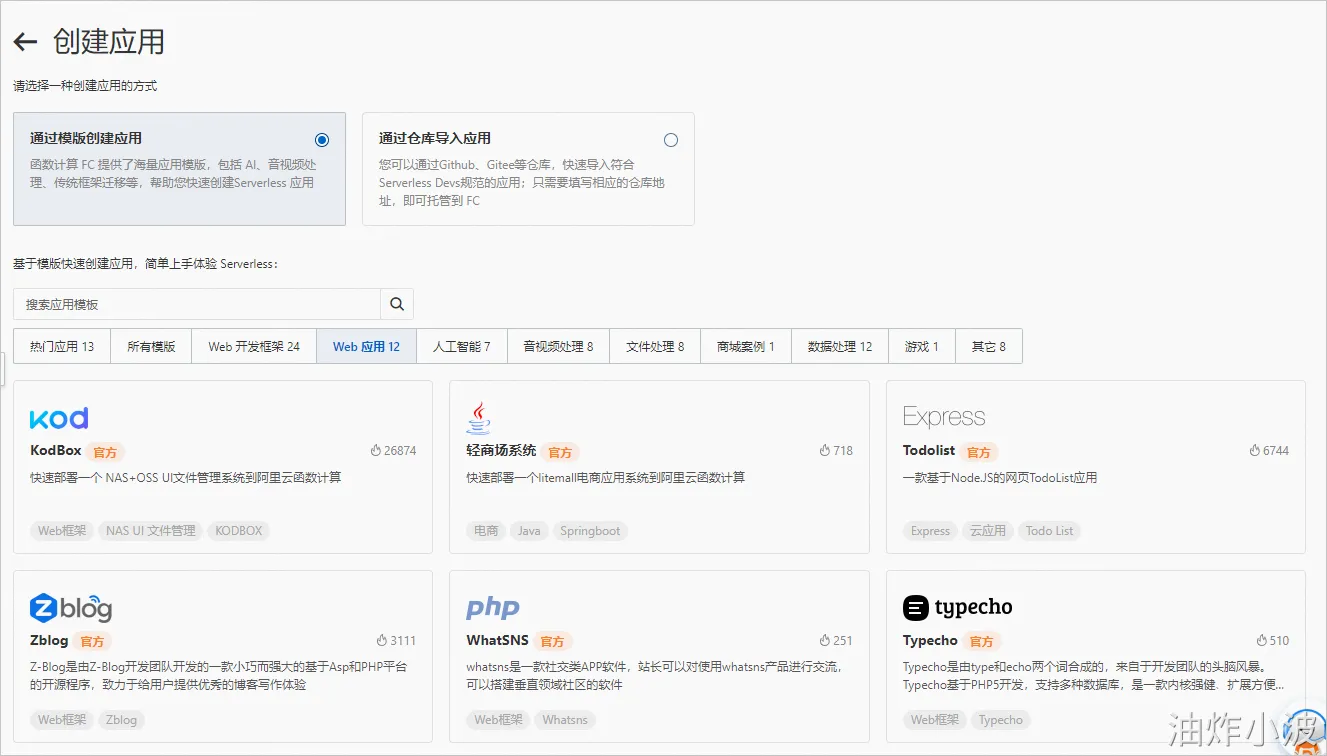The width and height of the screenshot is (1327, 756).
Task: Click the 云应用 tag
Action: pos(988,531)
